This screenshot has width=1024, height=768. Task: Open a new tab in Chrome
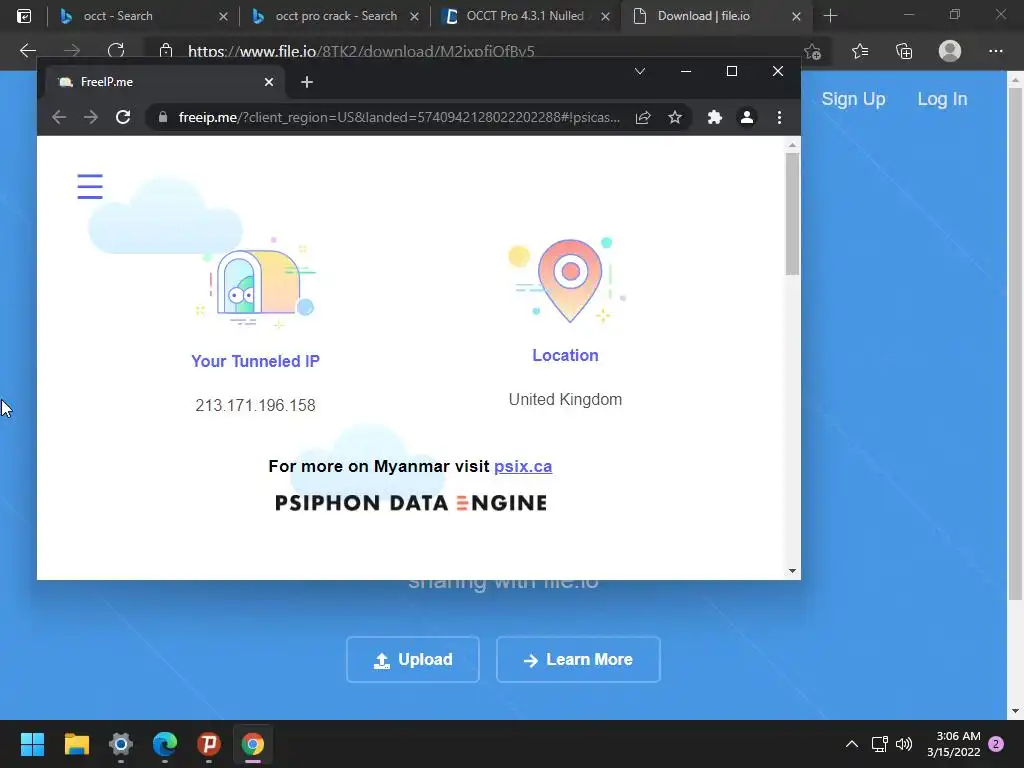pos(307,82)
